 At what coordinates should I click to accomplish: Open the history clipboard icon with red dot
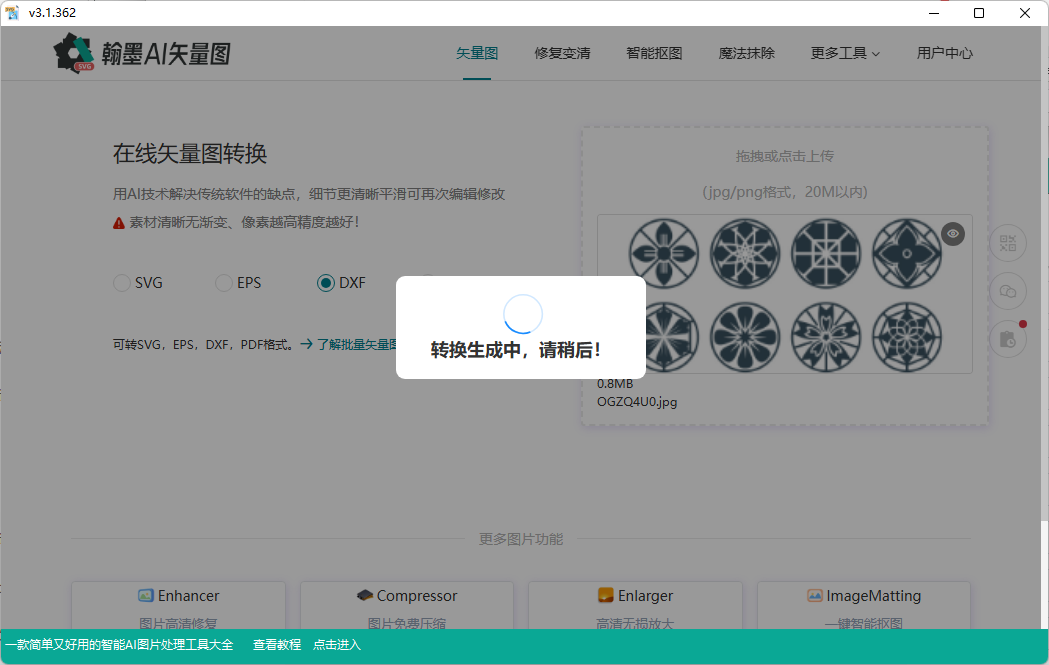click(x=1008, y=339)
